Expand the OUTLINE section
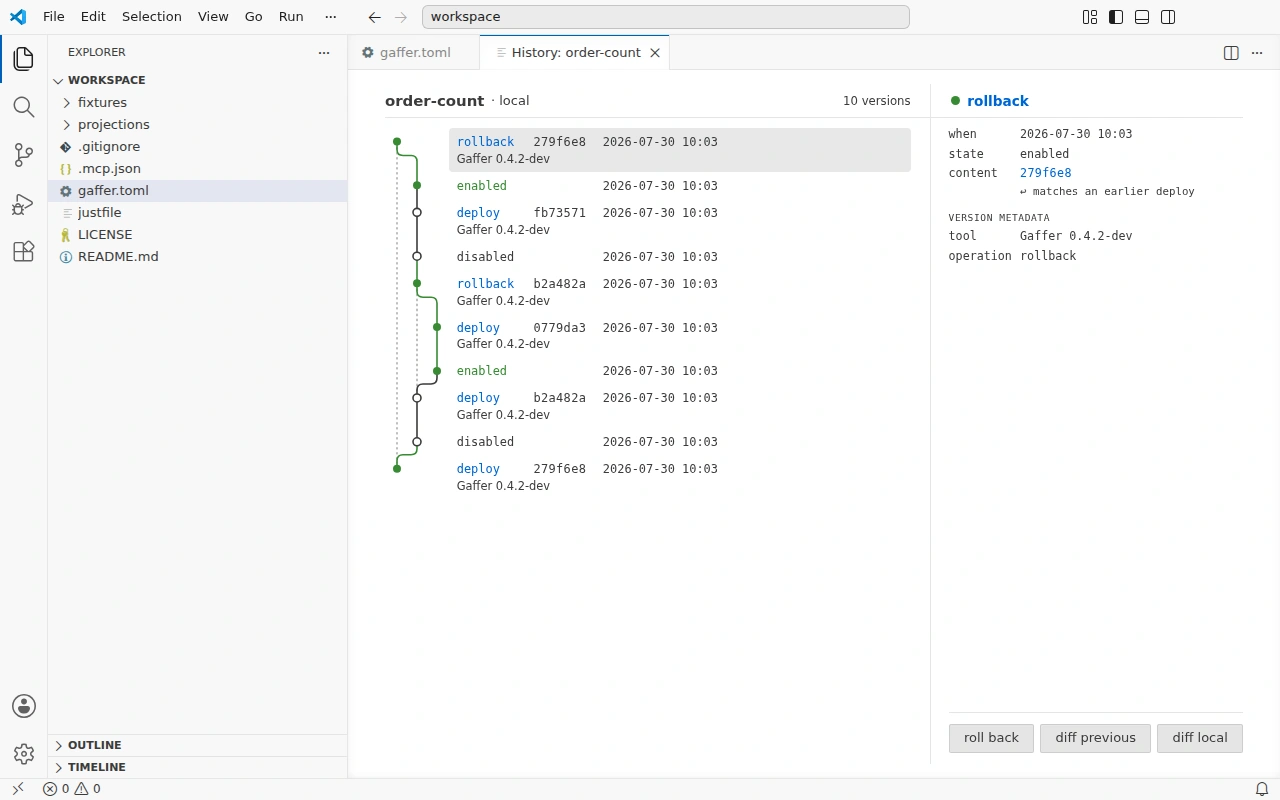The width and height of the screenshot is (1280, 800). (x=197, y=745)
